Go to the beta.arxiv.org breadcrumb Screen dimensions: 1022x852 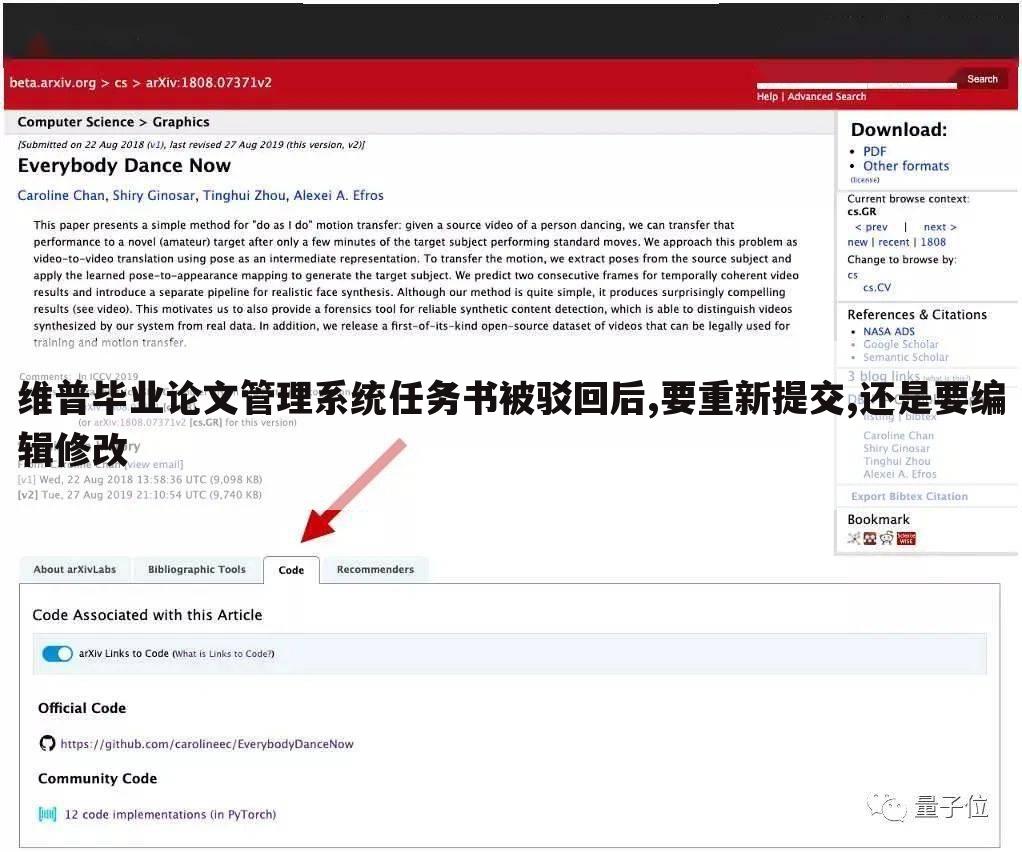tap(52, 83)
